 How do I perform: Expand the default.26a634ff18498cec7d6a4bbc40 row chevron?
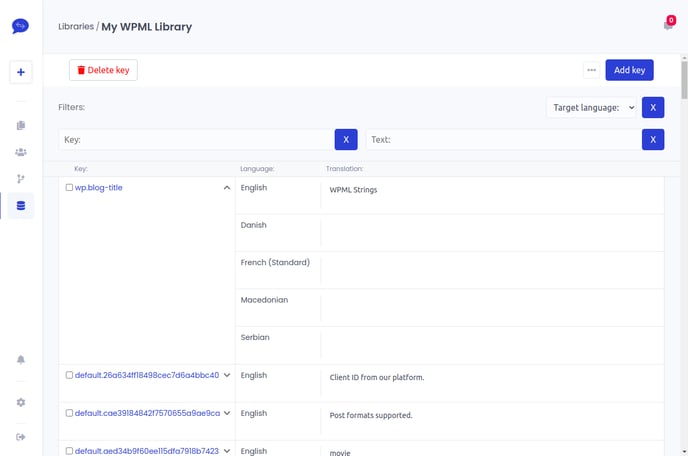point(227,375)
